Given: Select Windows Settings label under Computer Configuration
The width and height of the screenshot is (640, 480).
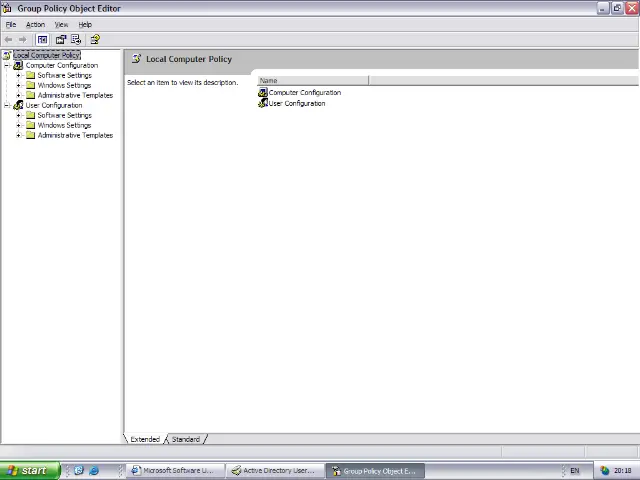Looking at the screenshot, I should 64,85.
